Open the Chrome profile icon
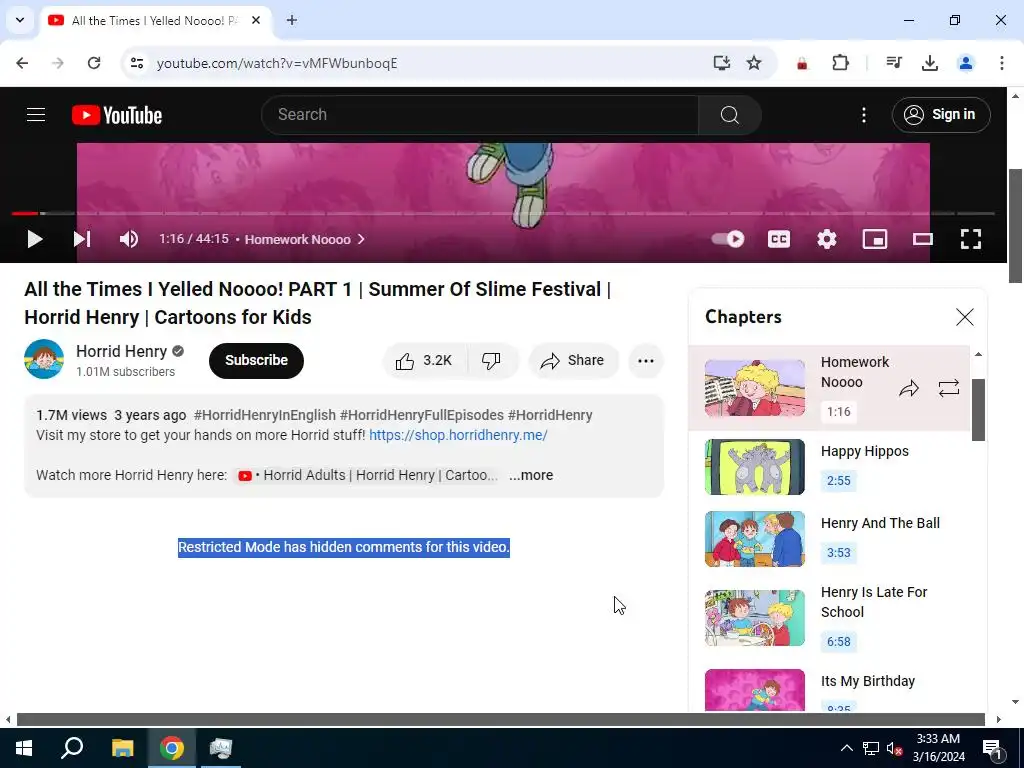This screenshot has width=1024, height=768. click(x=965, y=63)
